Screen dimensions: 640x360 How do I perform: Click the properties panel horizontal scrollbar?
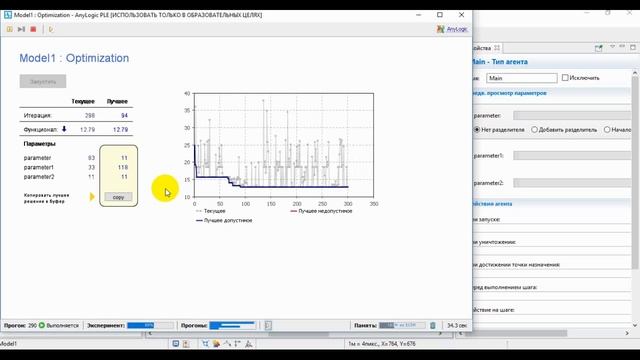click(x=516, y=333)
